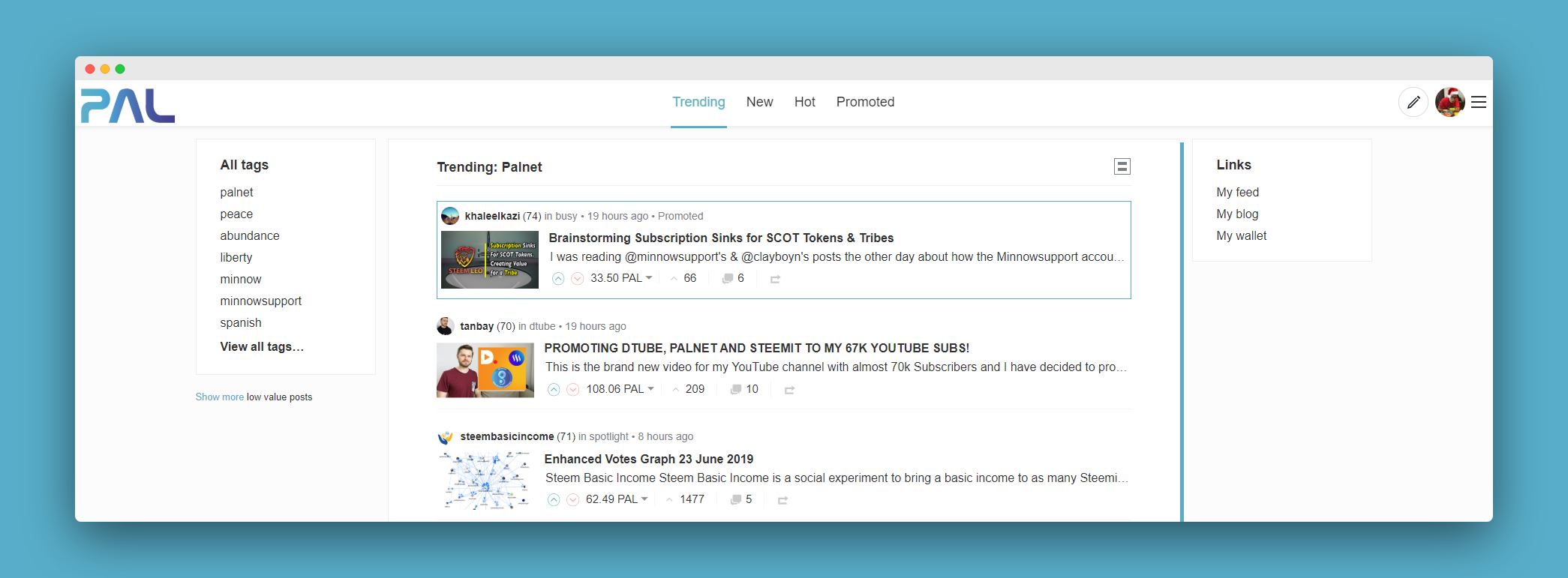
Task: Expand the 108.06 PAL payout dropdown
Action: [620, 389]
